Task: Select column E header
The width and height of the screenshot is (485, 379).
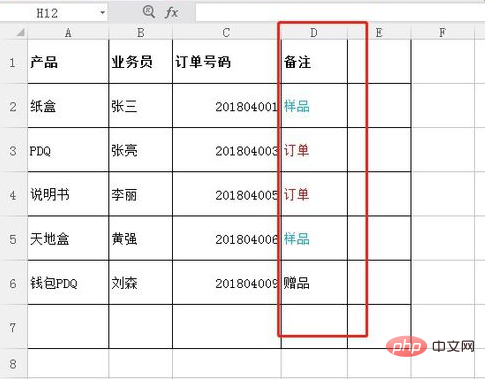Action: [379, 33]
